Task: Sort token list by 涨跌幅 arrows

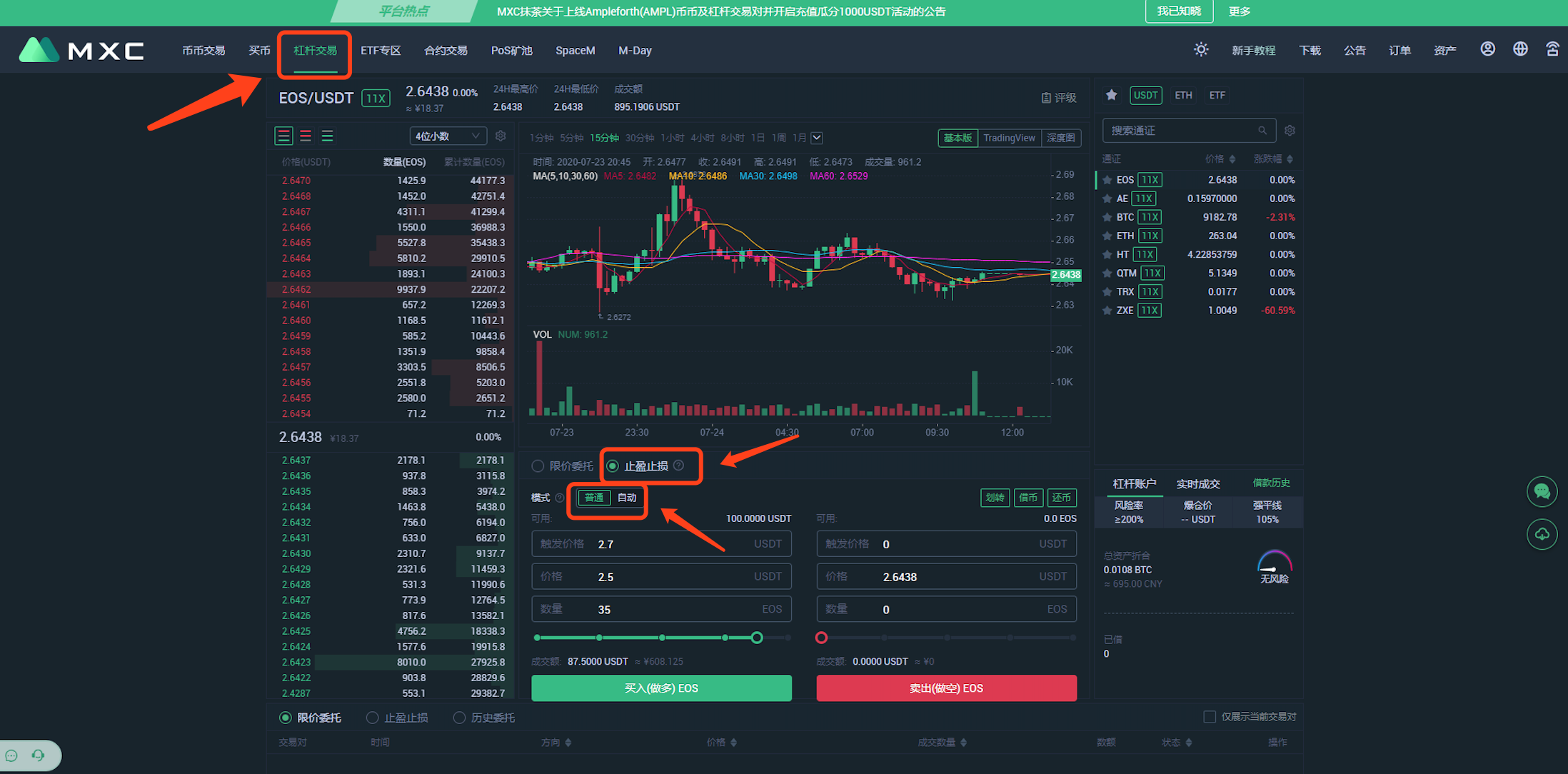Action: [x=1290, y=159]
